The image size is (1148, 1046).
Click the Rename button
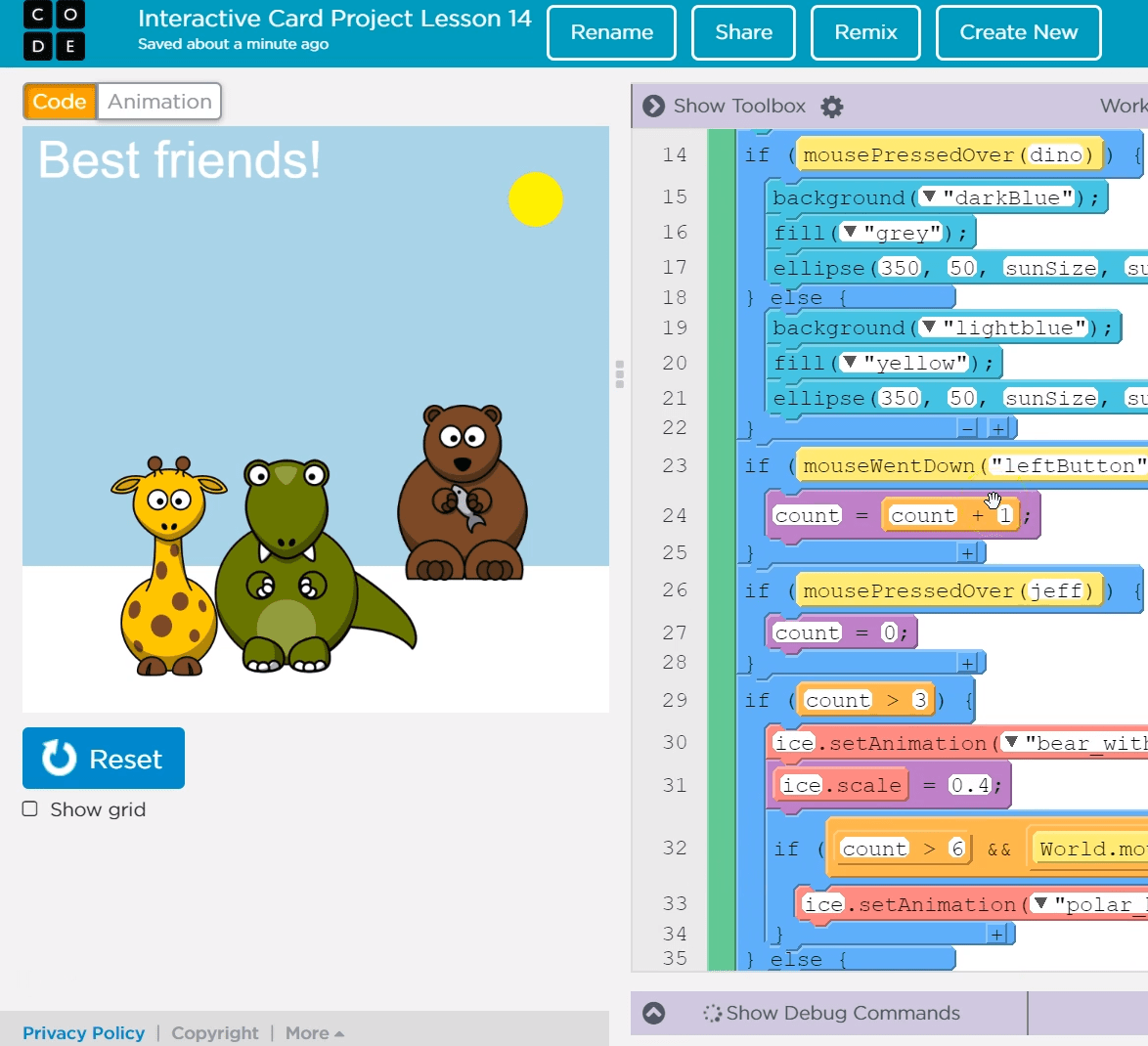pyautogui.click(x=611, y=32)
